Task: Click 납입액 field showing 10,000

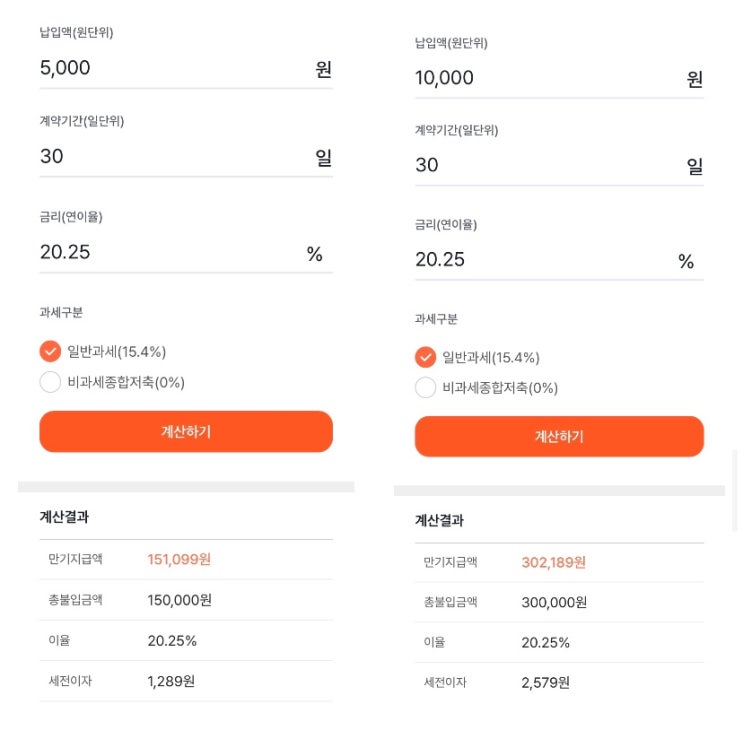Action: (x=545, y=78)
